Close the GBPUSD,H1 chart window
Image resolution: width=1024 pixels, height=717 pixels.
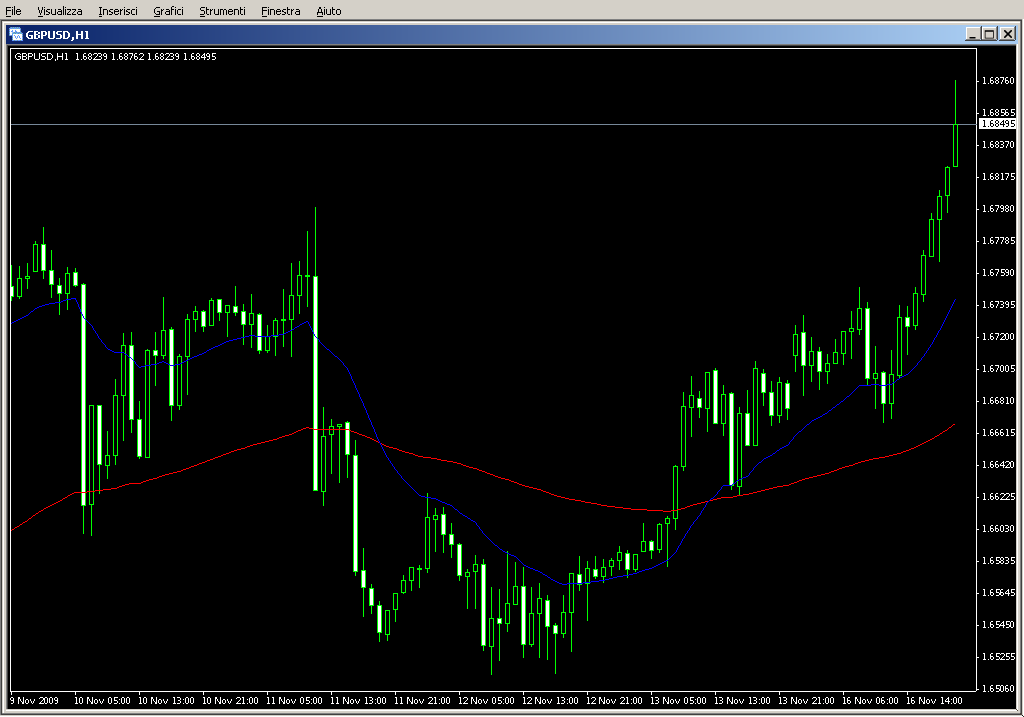(x=1008, y=34)
